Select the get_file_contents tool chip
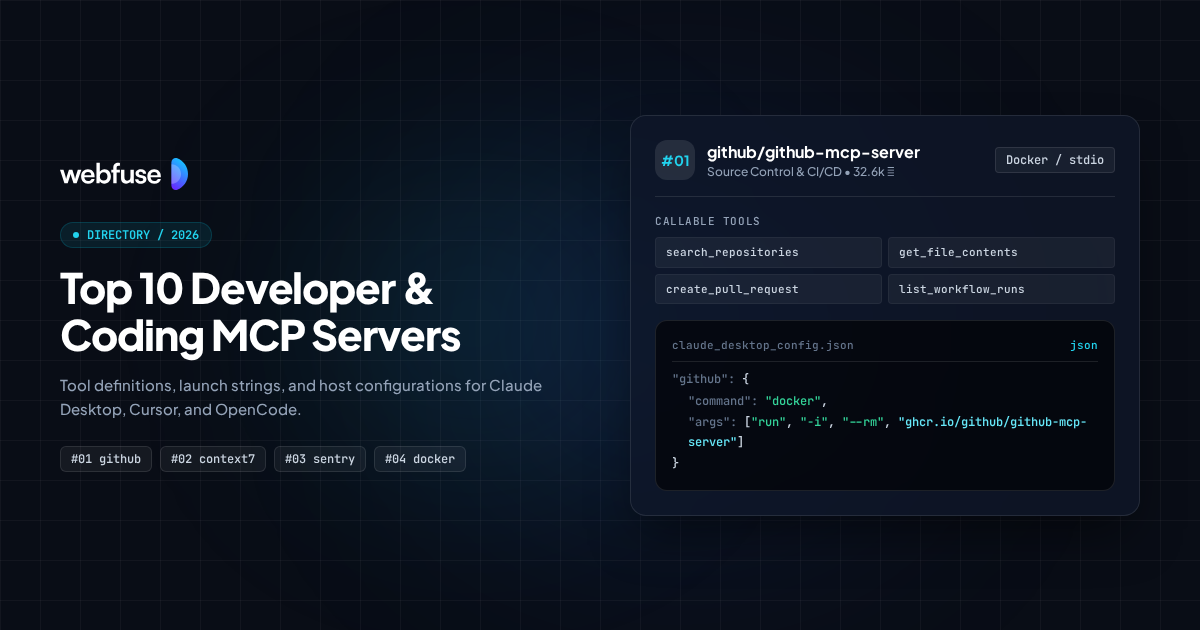This screenshot has width=1200, height=630. 1001,252
